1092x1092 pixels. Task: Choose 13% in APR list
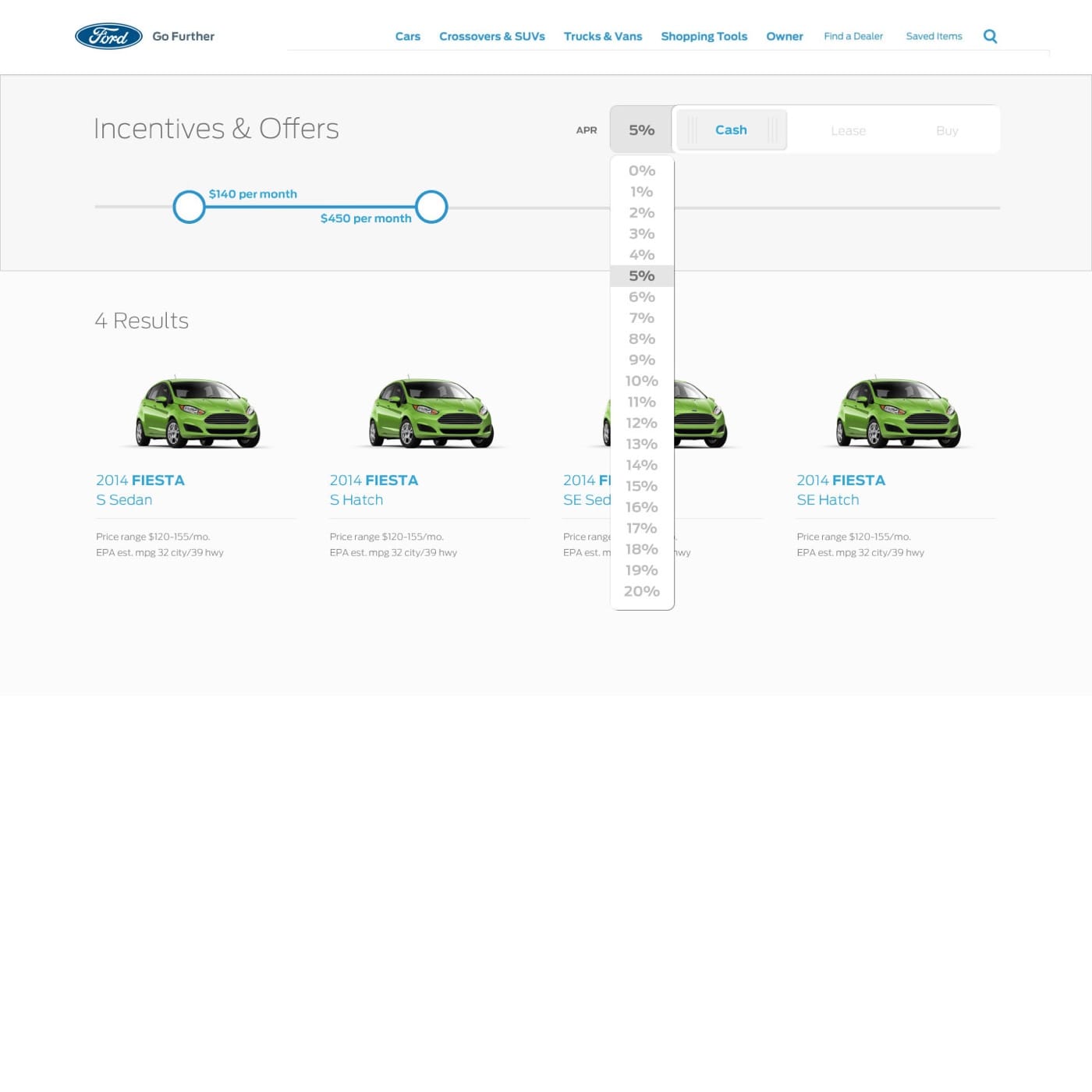(642, 444)
